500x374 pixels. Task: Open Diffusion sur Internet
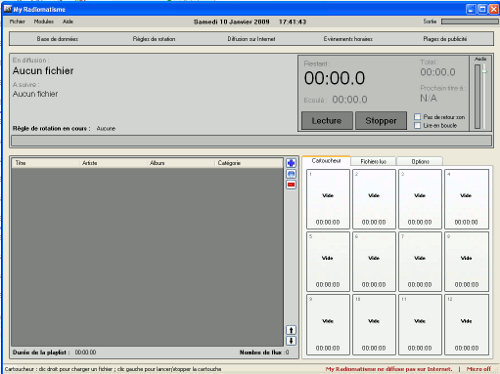(251, 39)
